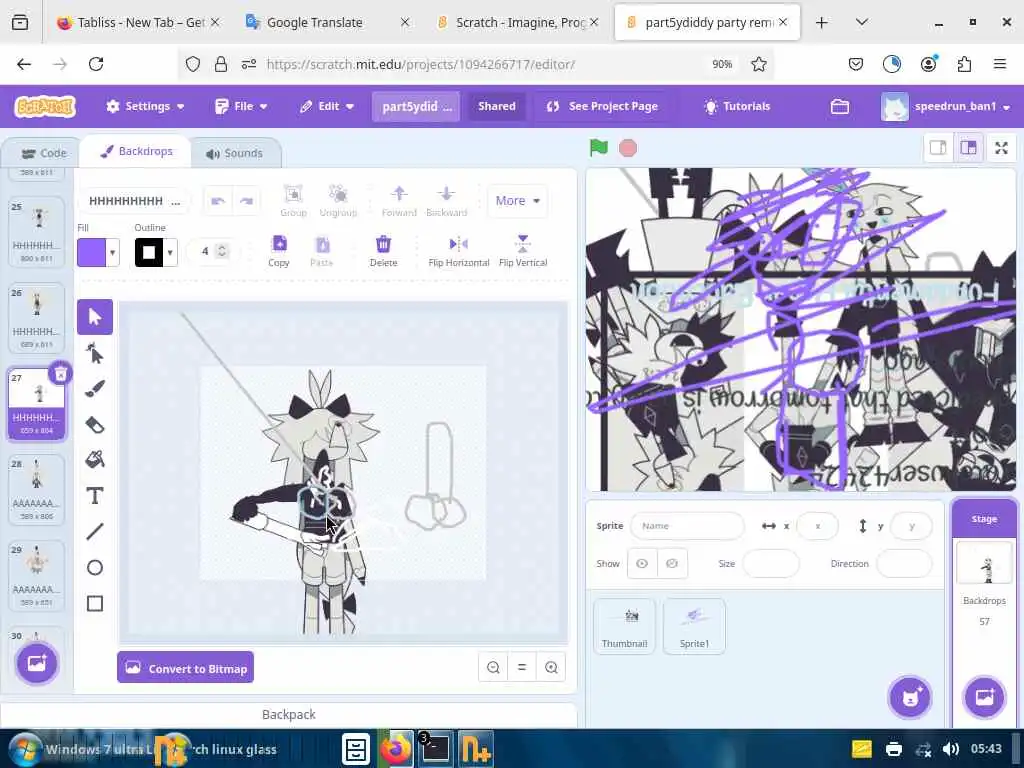This screenshot has height=768, width=1024.
Task: Reset the paint canvas zoom
Action: pyautogui.click(x=522, y=667)
